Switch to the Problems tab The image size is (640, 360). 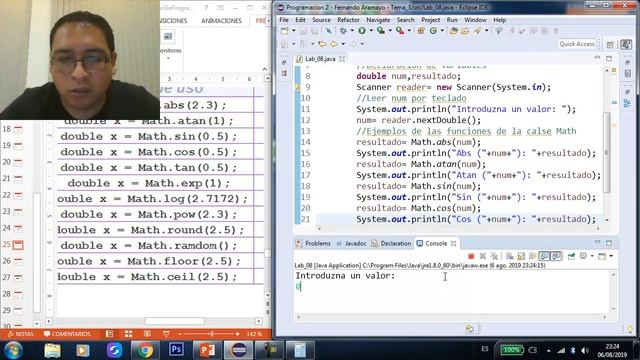[x=313, y=243]
